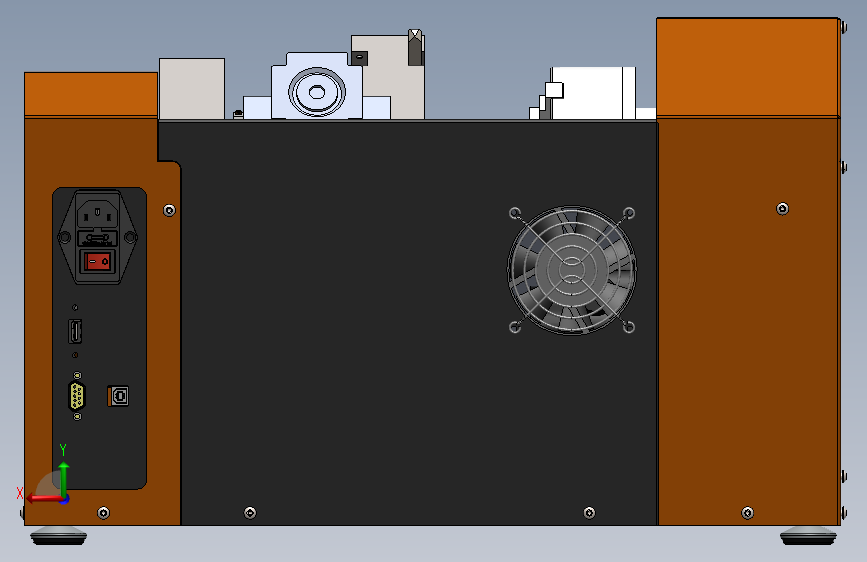Viewport: 867px width, 562px height.
Task: Select the dark bracket at the top of the tall grey block
Action: (415, 48)
